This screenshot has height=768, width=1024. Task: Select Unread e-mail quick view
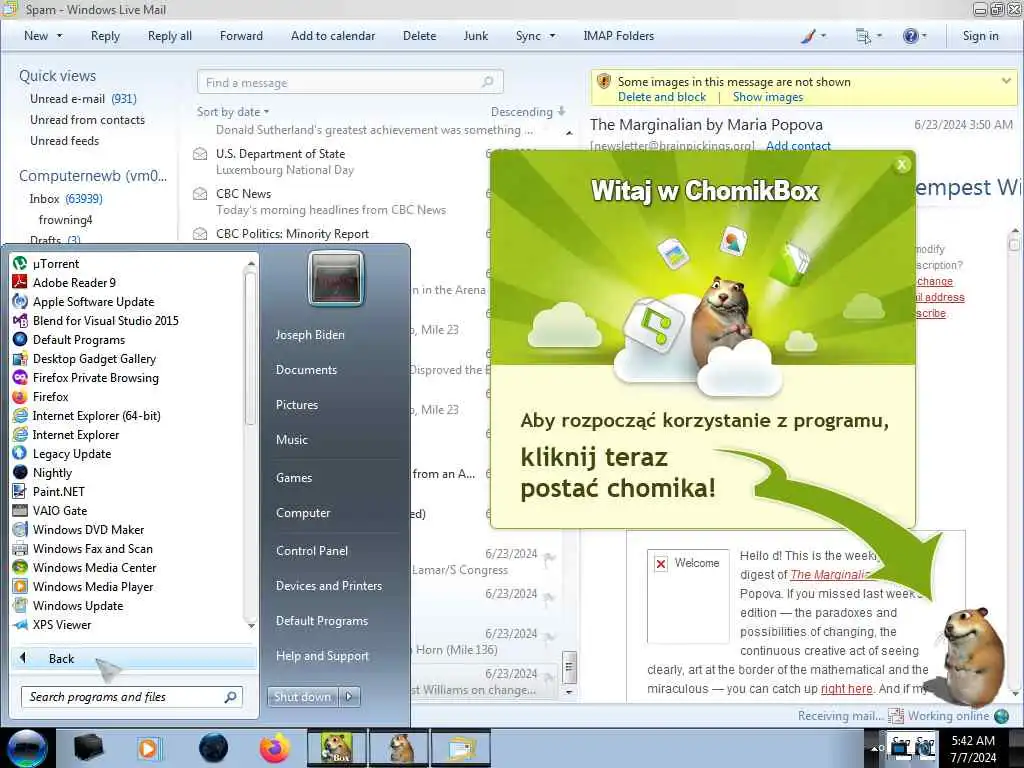pos(83,99)
